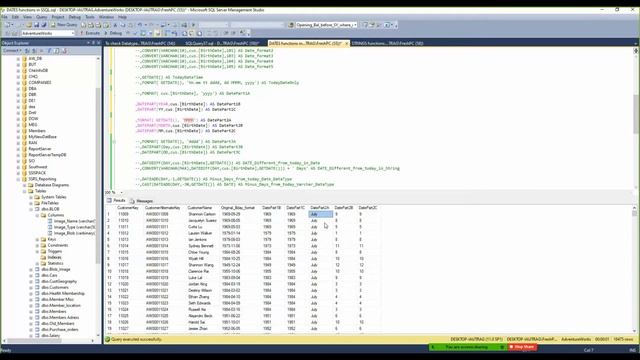Select result row number 10 header

109,271
